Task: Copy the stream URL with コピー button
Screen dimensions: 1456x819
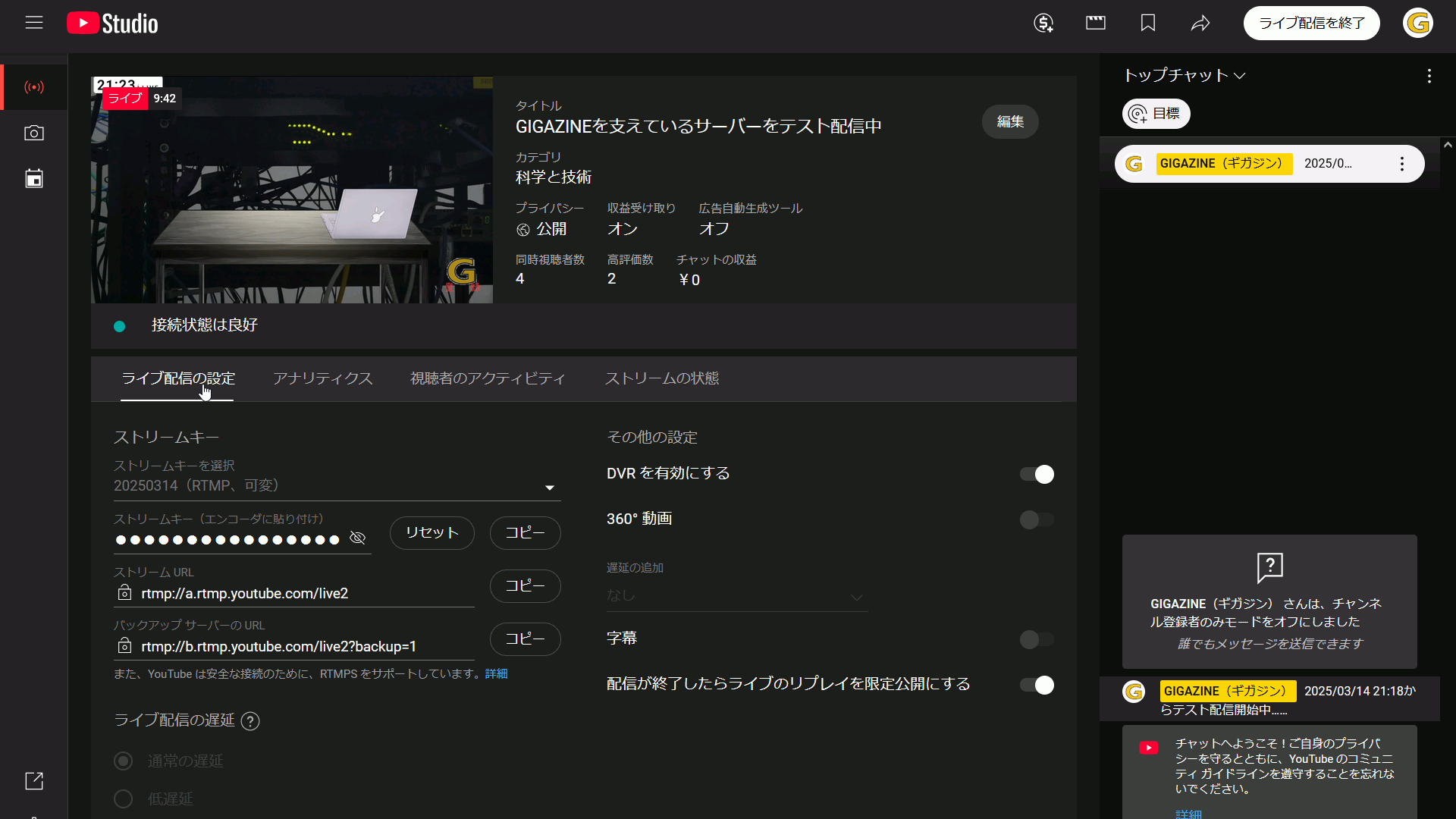Action: (x=526, y=586)
